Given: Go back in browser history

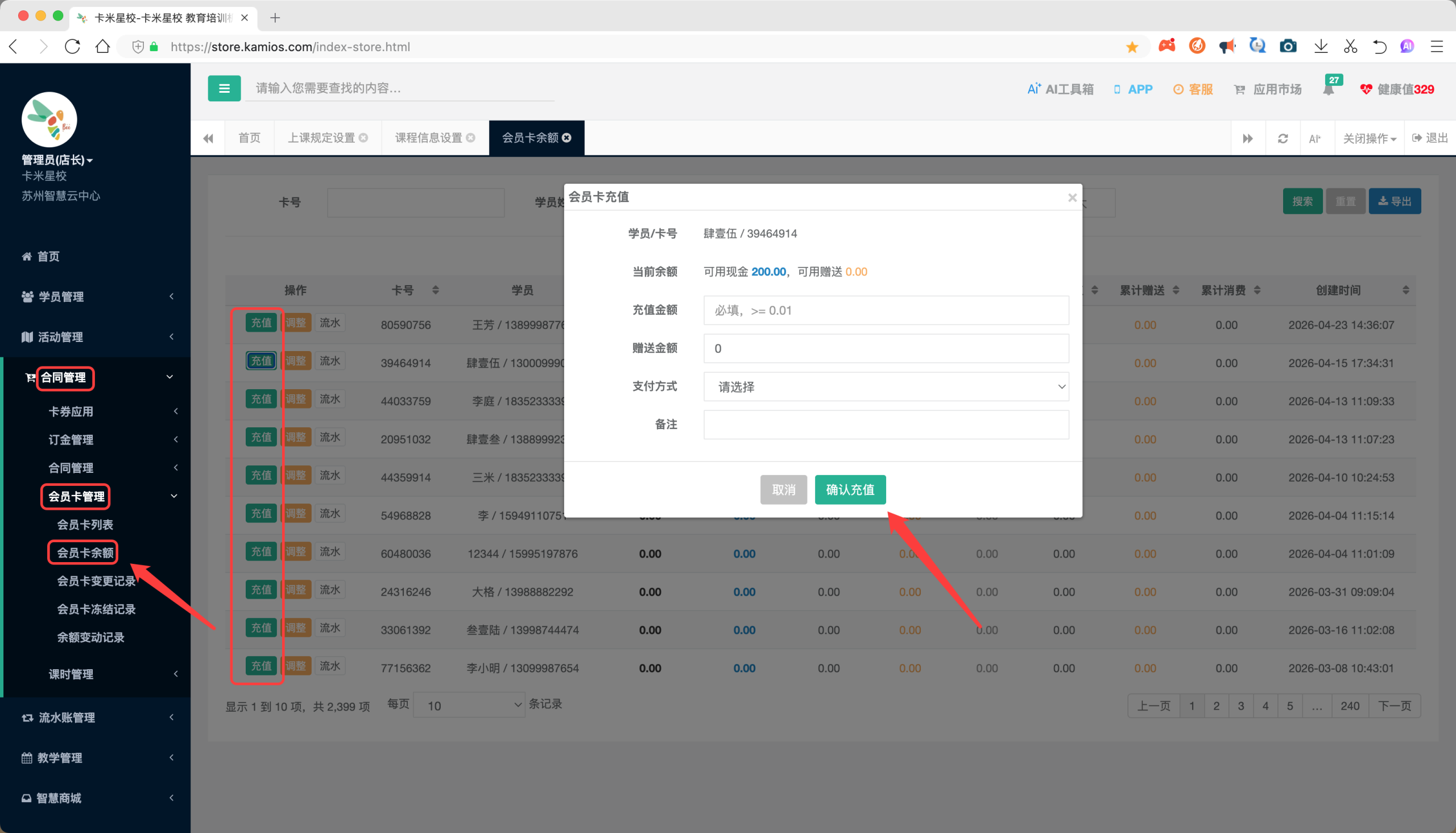Looking at the screenshot, I should point(14,46).
